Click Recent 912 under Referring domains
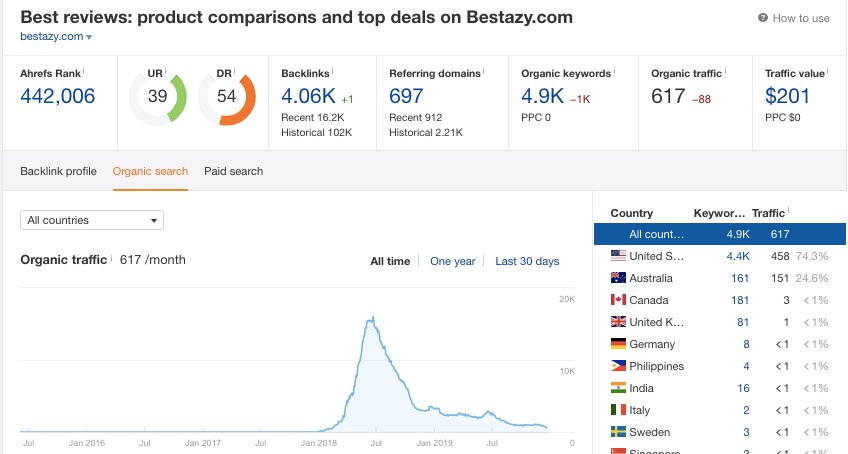This screenshot has width=848, height=454. [415, 117]
